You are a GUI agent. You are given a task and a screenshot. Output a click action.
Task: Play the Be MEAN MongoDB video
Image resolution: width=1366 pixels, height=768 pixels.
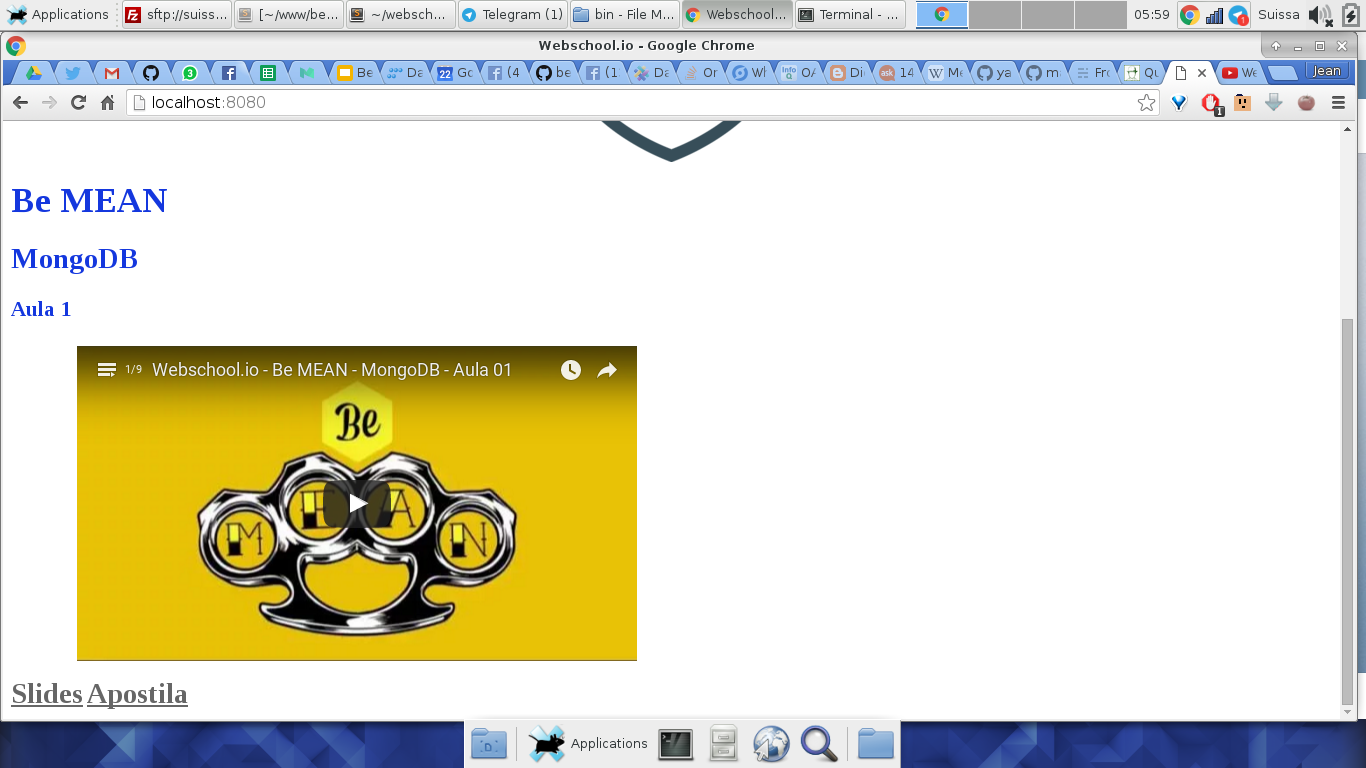pos(357,503)
